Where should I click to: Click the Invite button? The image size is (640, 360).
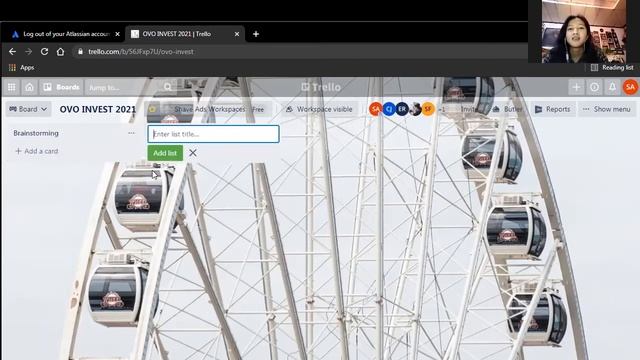[x=469, y=109]
